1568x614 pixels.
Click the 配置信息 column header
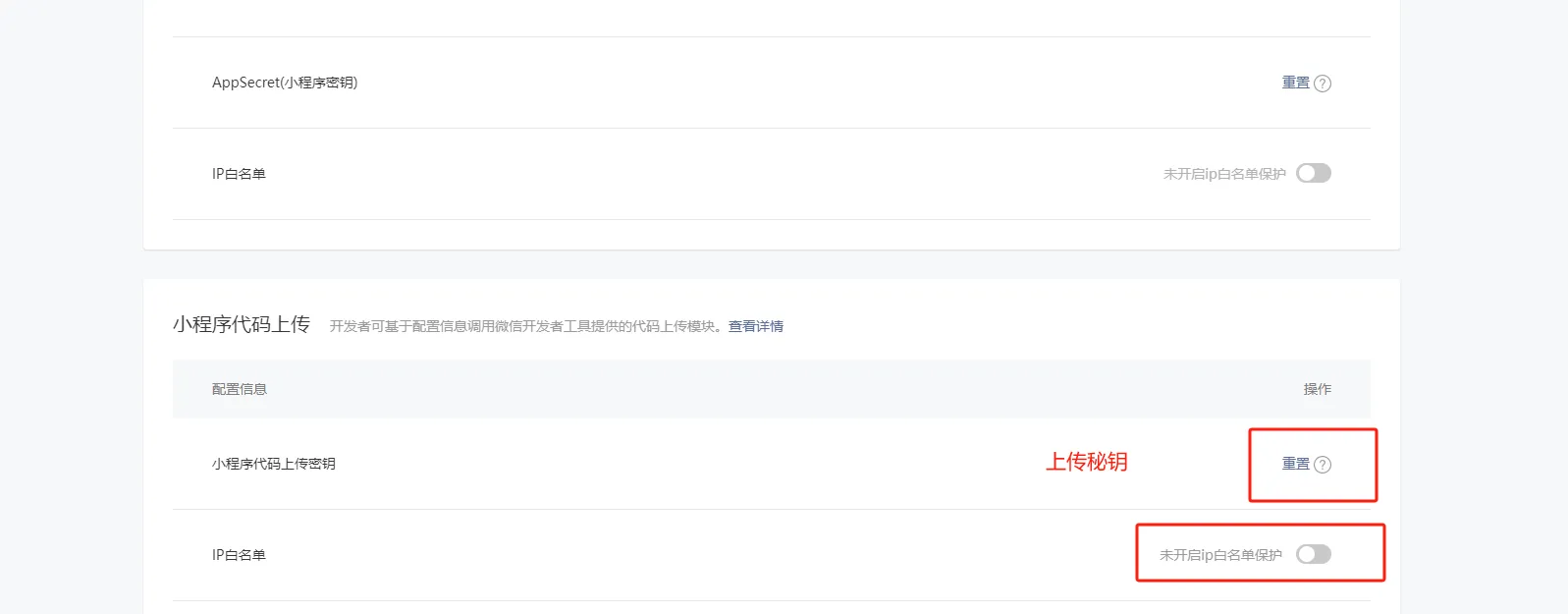[x=240, y=389]
